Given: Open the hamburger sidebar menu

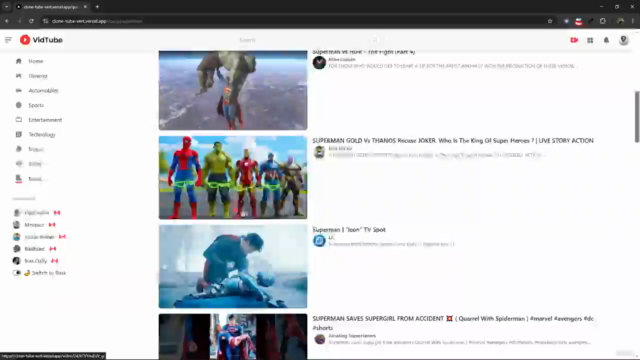Looking at the screenshot, I should (8, 40).
